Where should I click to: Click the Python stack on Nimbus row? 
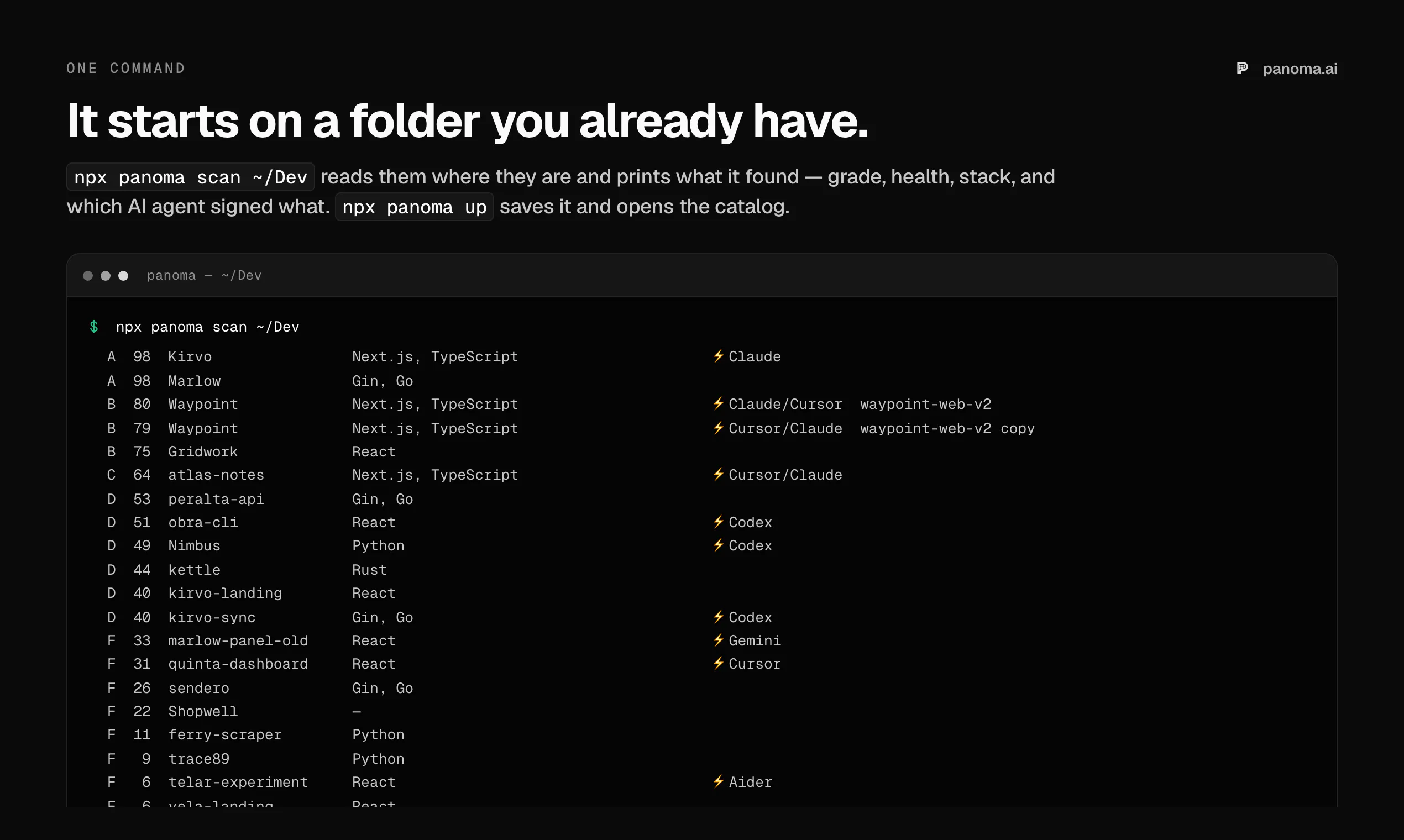point(378,545)
